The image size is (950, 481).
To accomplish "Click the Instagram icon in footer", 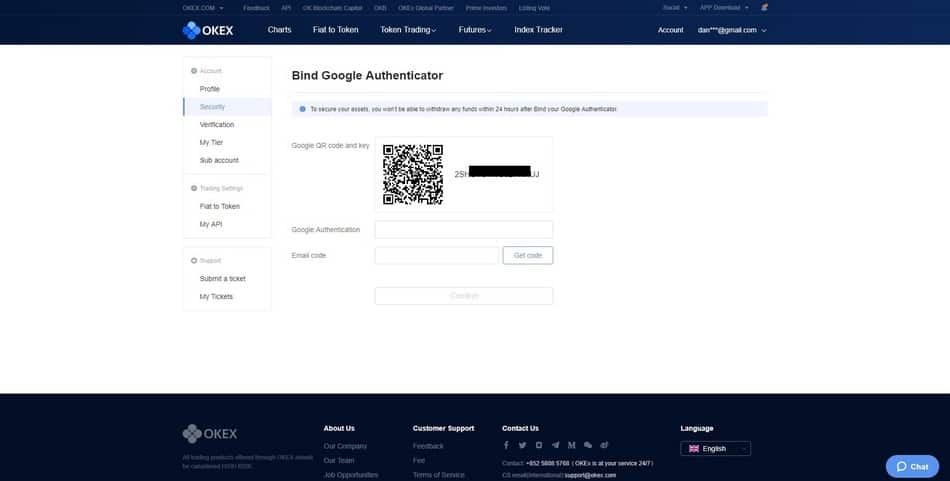I will point(539,445).
